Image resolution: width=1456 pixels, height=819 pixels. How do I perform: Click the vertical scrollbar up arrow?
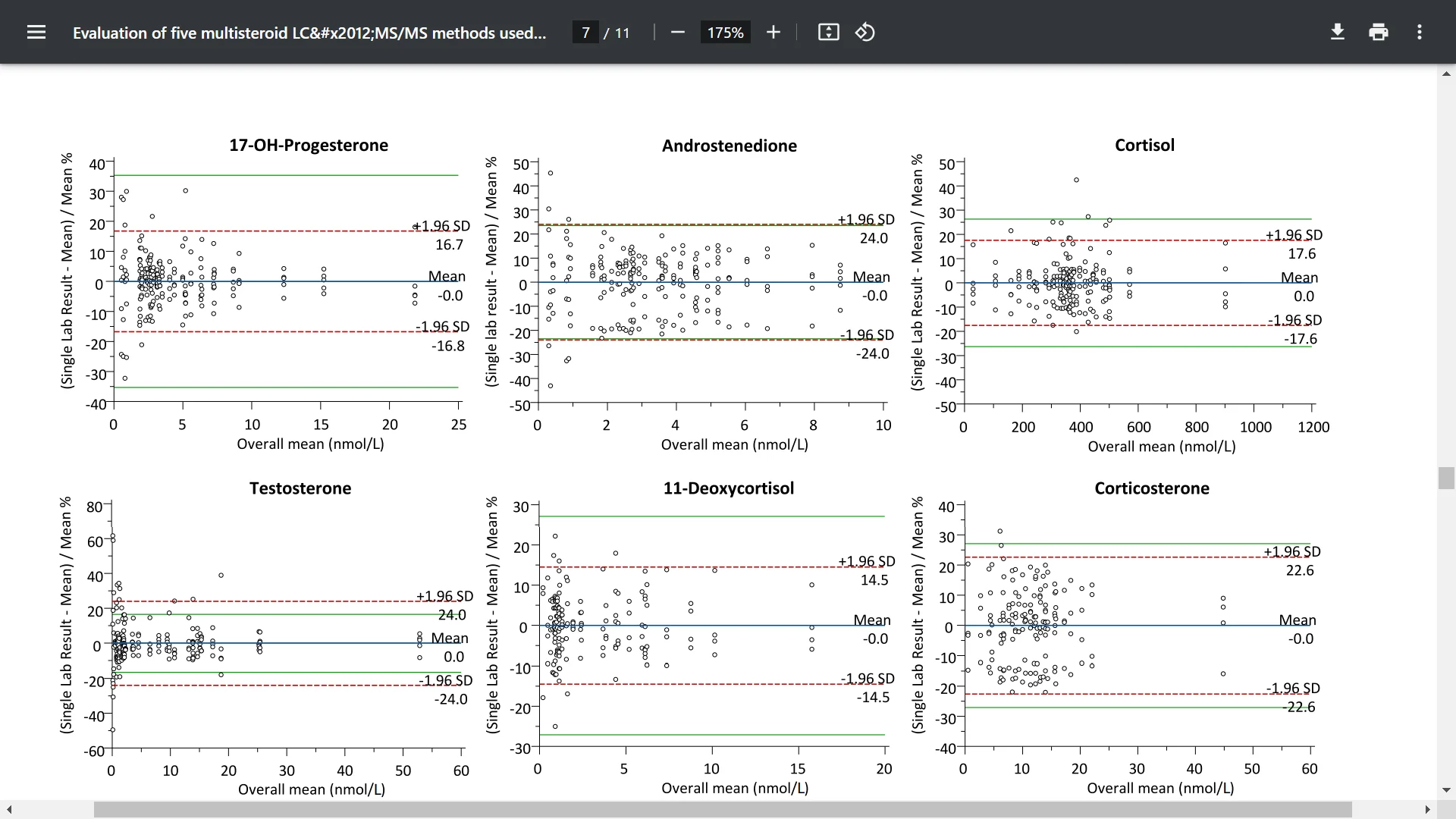(1446, 74)
